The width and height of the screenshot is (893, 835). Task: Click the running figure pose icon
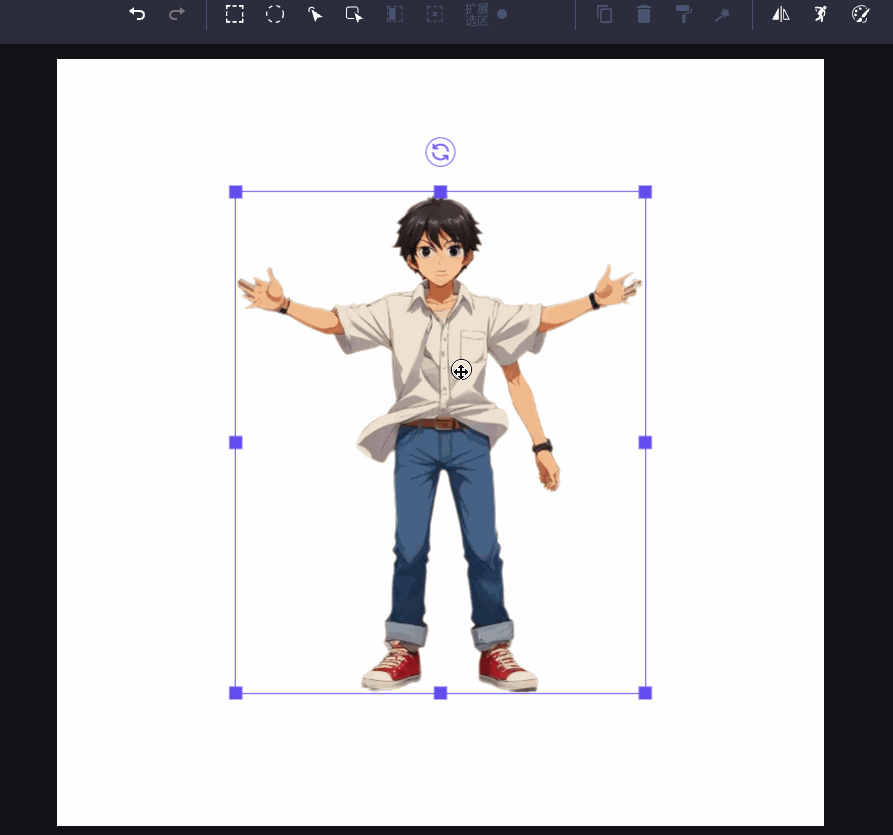click(x=821, y=14)
